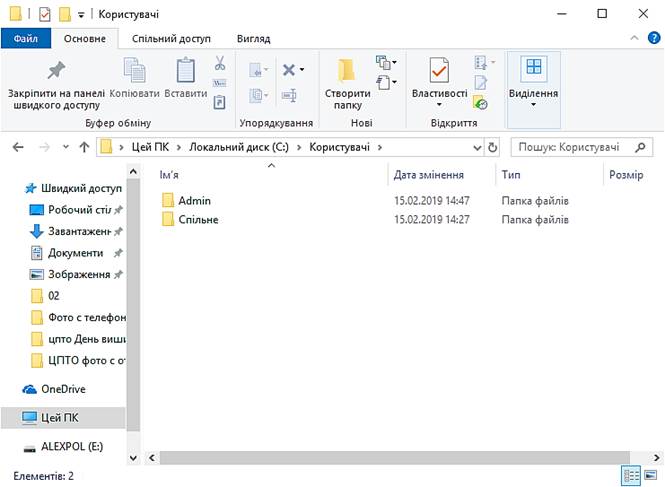665x487 pixels.
Task: Open Зображення in navigation pane
Action: coord(79,275)
